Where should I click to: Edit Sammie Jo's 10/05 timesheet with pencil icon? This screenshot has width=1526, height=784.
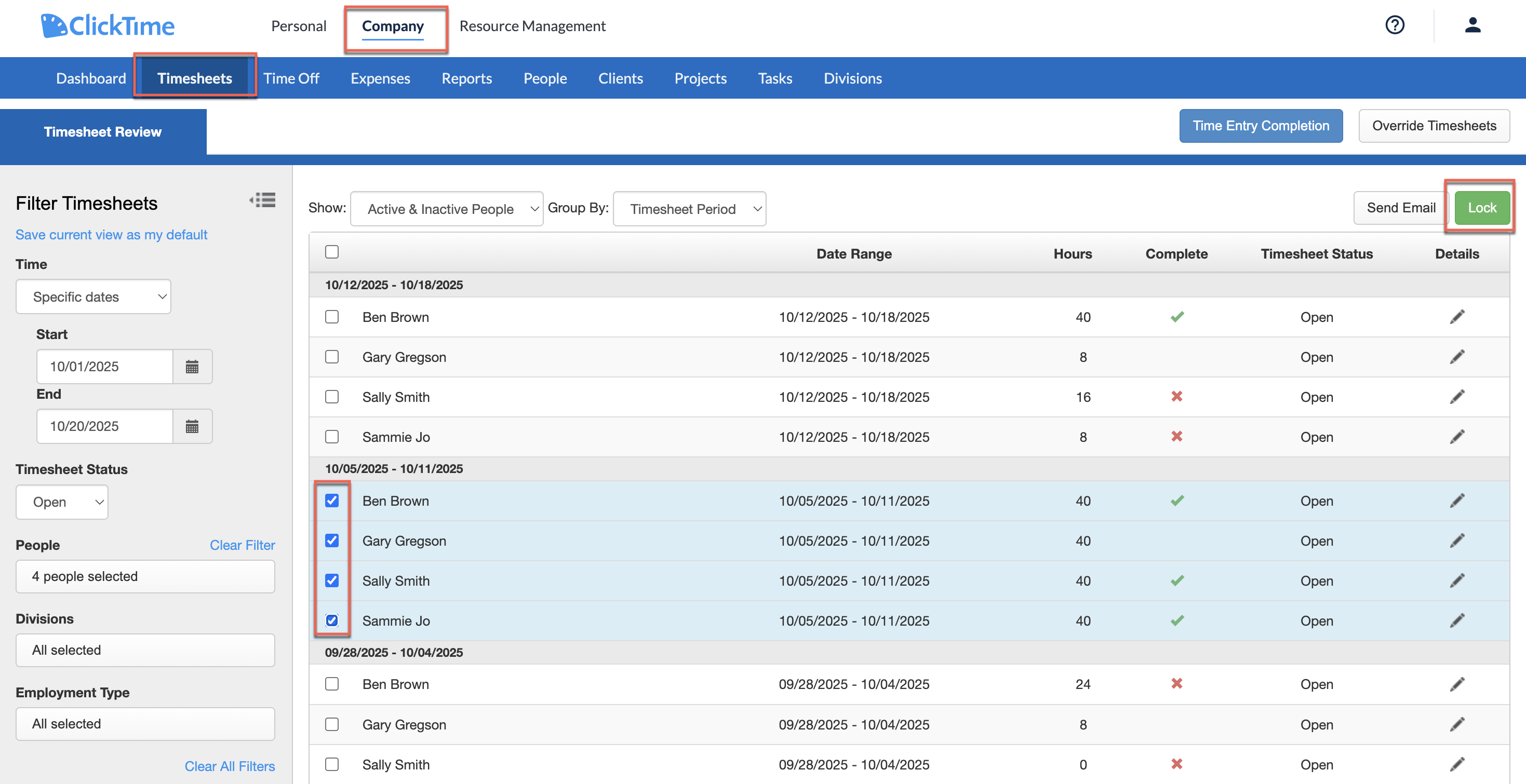point(1458,620)
